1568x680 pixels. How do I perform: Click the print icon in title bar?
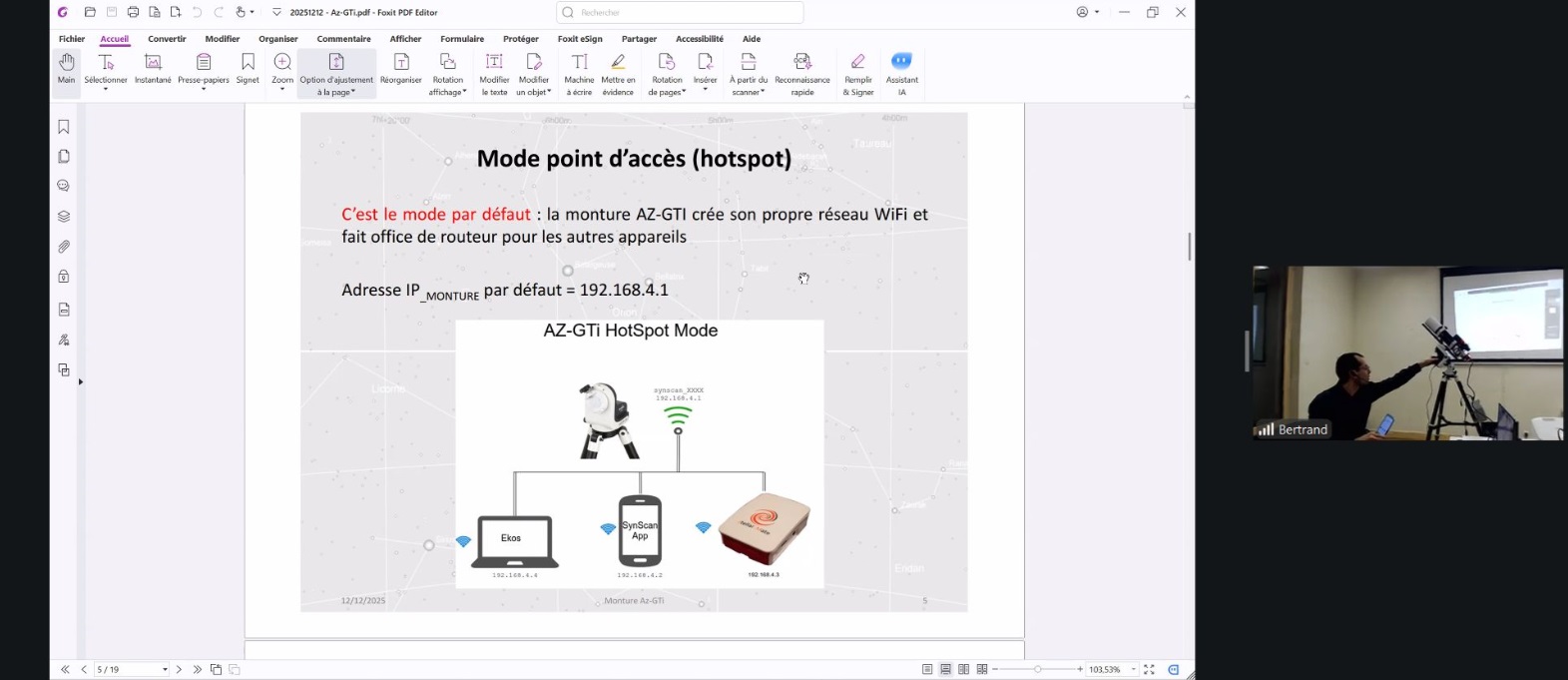(x=133, y=12)
